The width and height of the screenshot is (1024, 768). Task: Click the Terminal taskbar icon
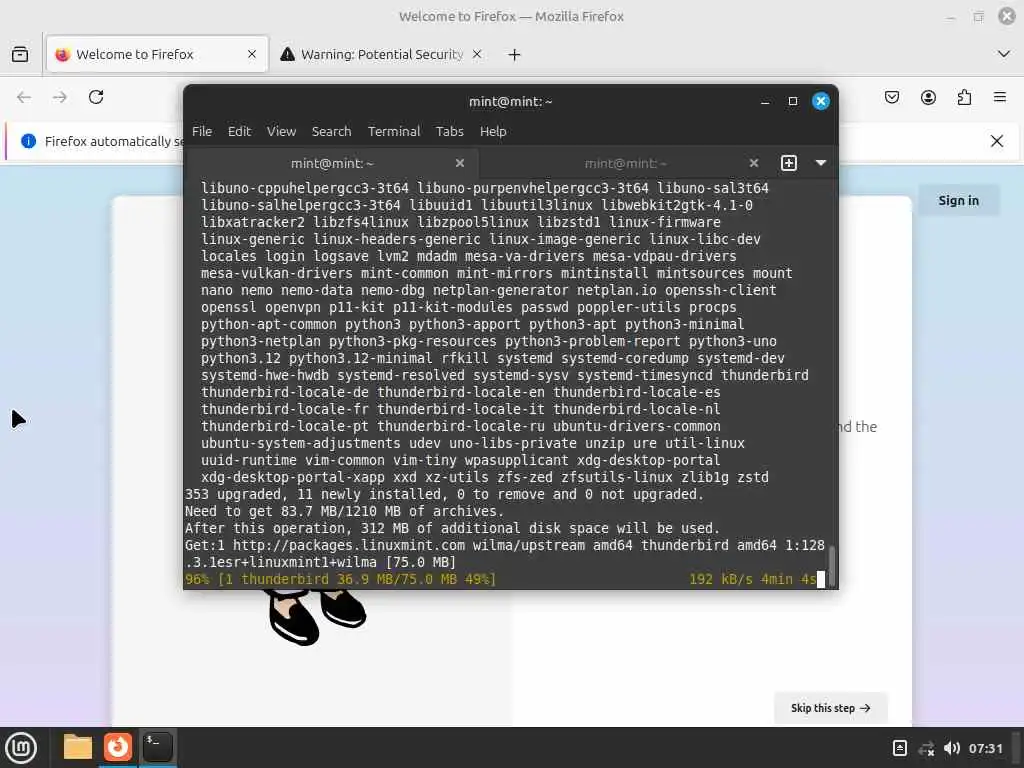click(157, 746)
